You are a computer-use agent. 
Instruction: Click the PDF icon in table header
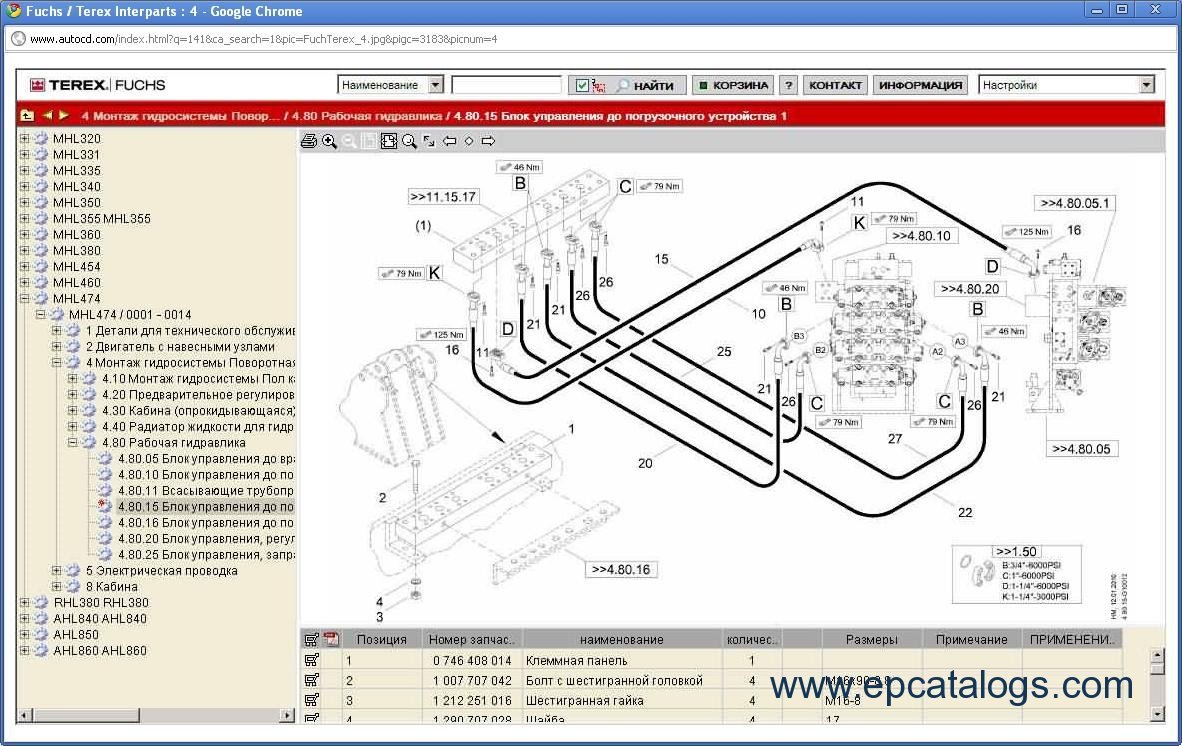click(x=331, y=640)
